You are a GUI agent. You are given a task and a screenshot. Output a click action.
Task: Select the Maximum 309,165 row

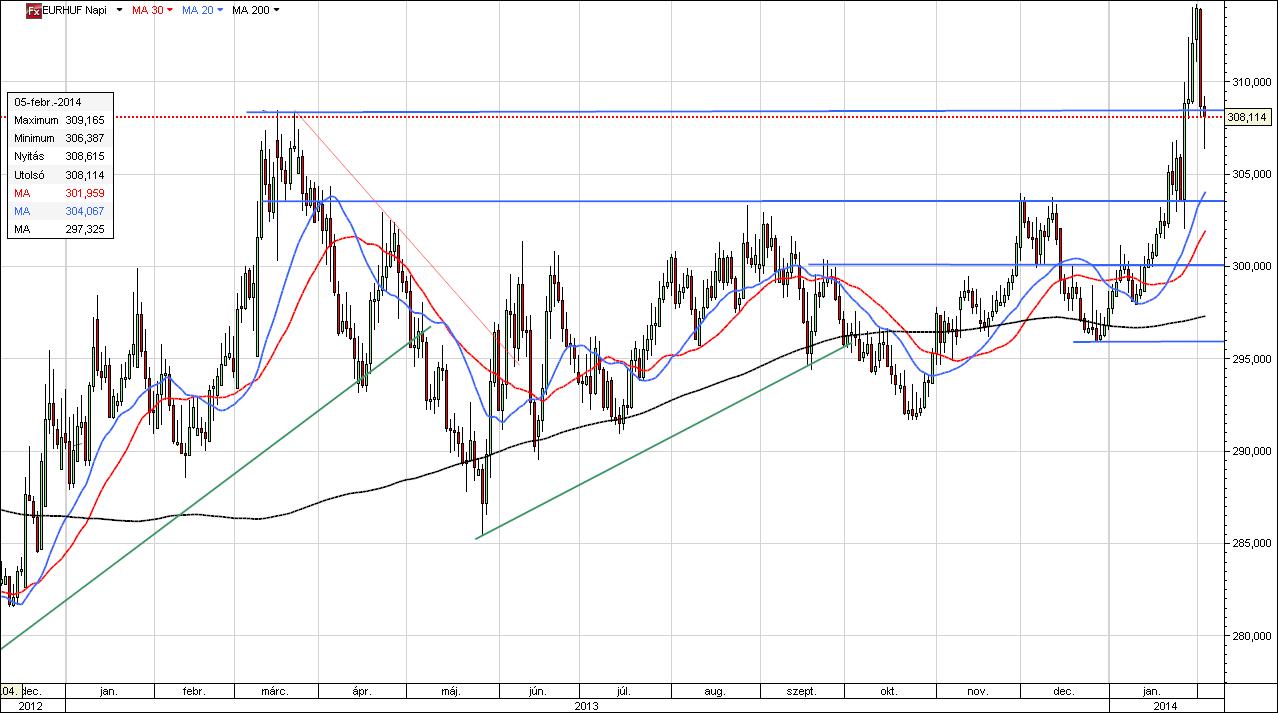[59, 120]
